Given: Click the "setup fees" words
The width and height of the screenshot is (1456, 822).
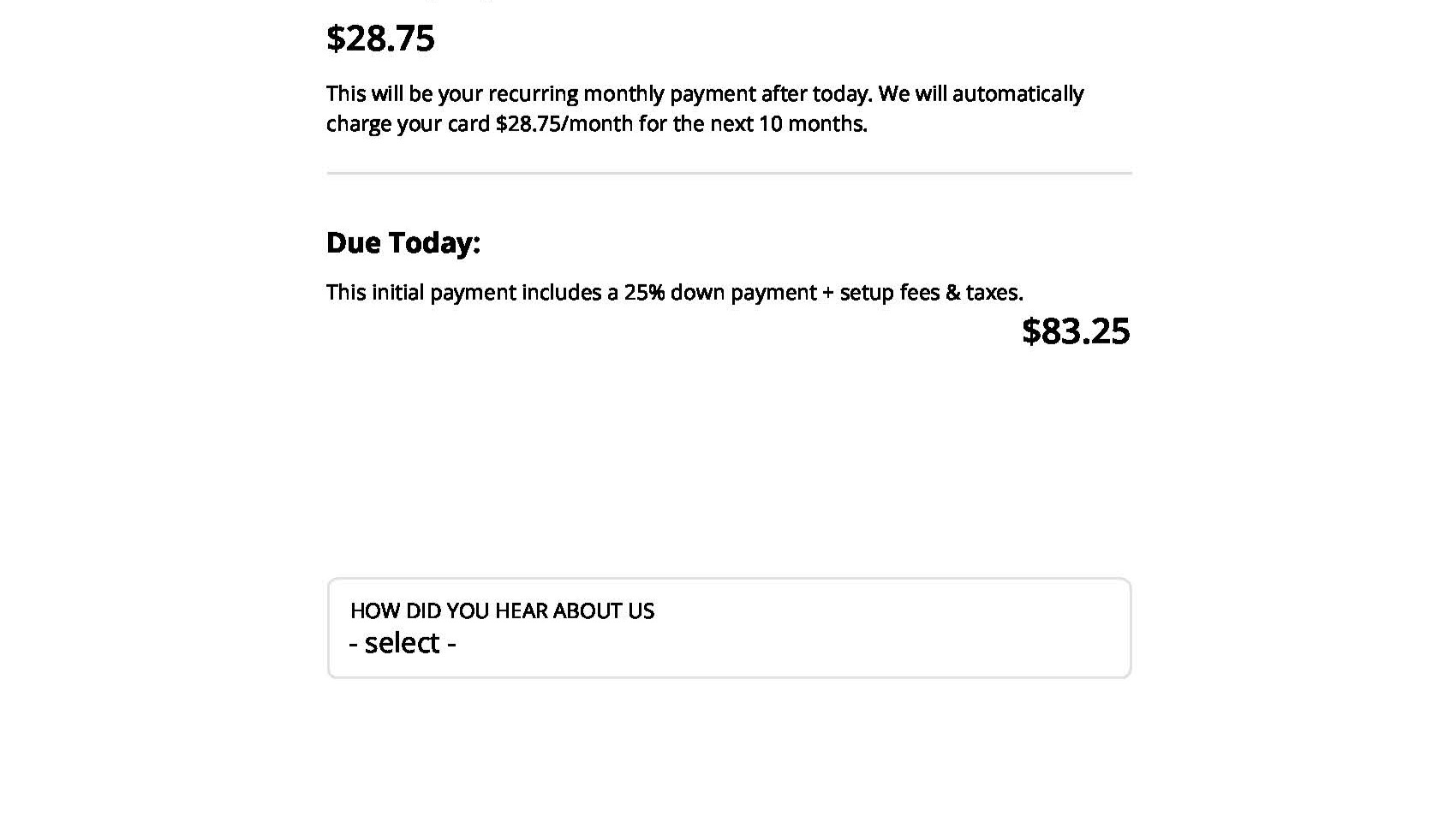Looking at the screenshot, I should click(x=889, y=292).
